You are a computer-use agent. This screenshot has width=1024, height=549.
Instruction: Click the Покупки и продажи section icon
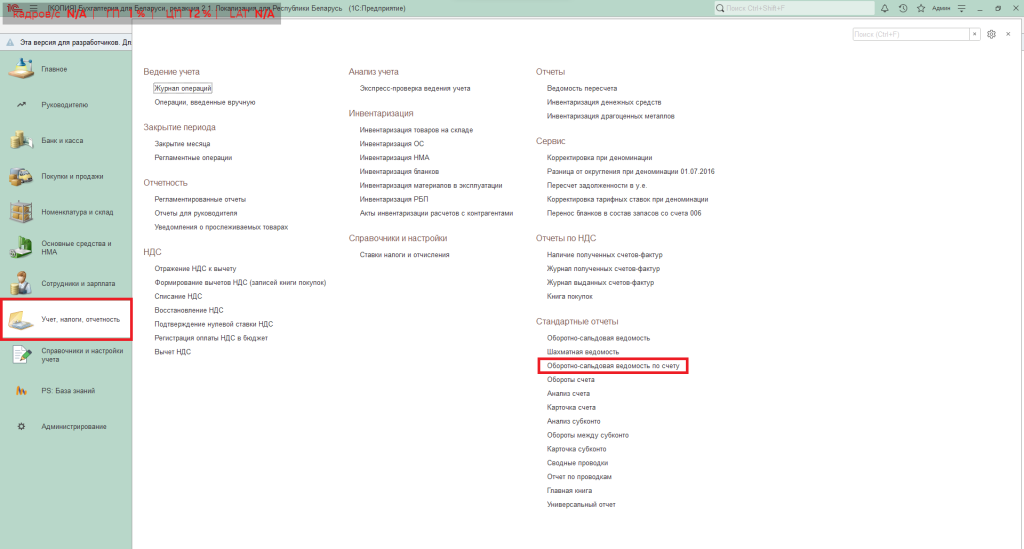(x=21, y=176)
